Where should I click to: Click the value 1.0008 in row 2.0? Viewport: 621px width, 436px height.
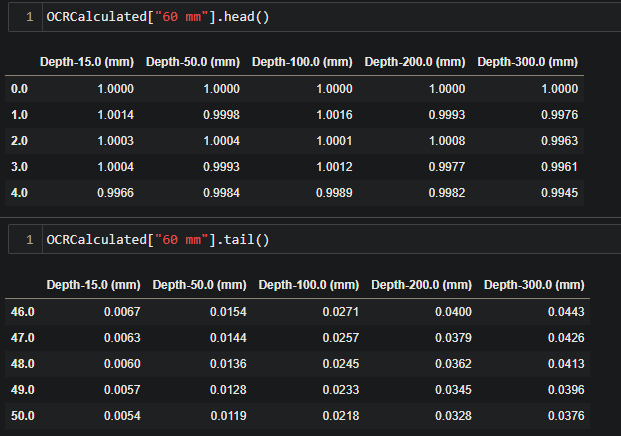(447, 141)
